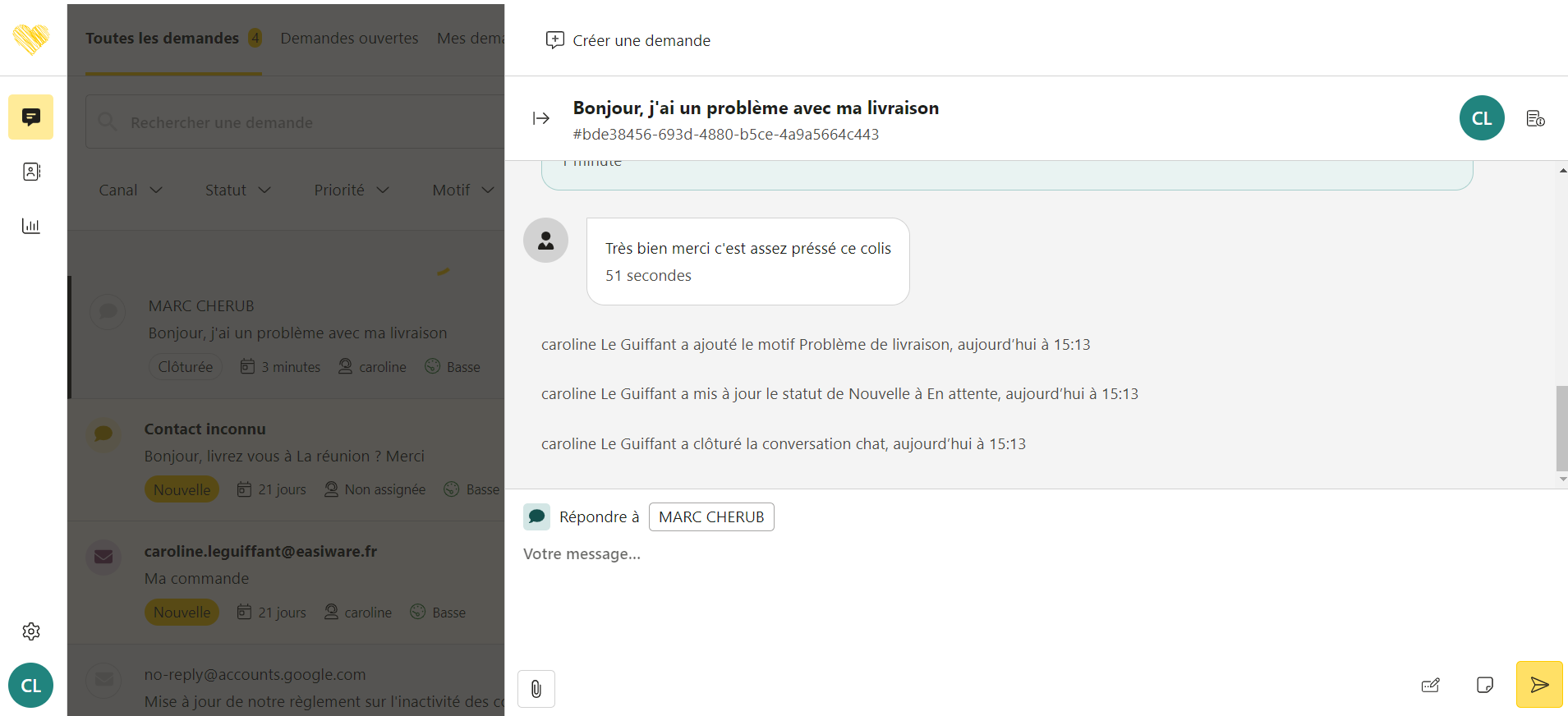Collapse the conversation panel with arrow icon
1568x716 pixels.
(x=540, y=119)
